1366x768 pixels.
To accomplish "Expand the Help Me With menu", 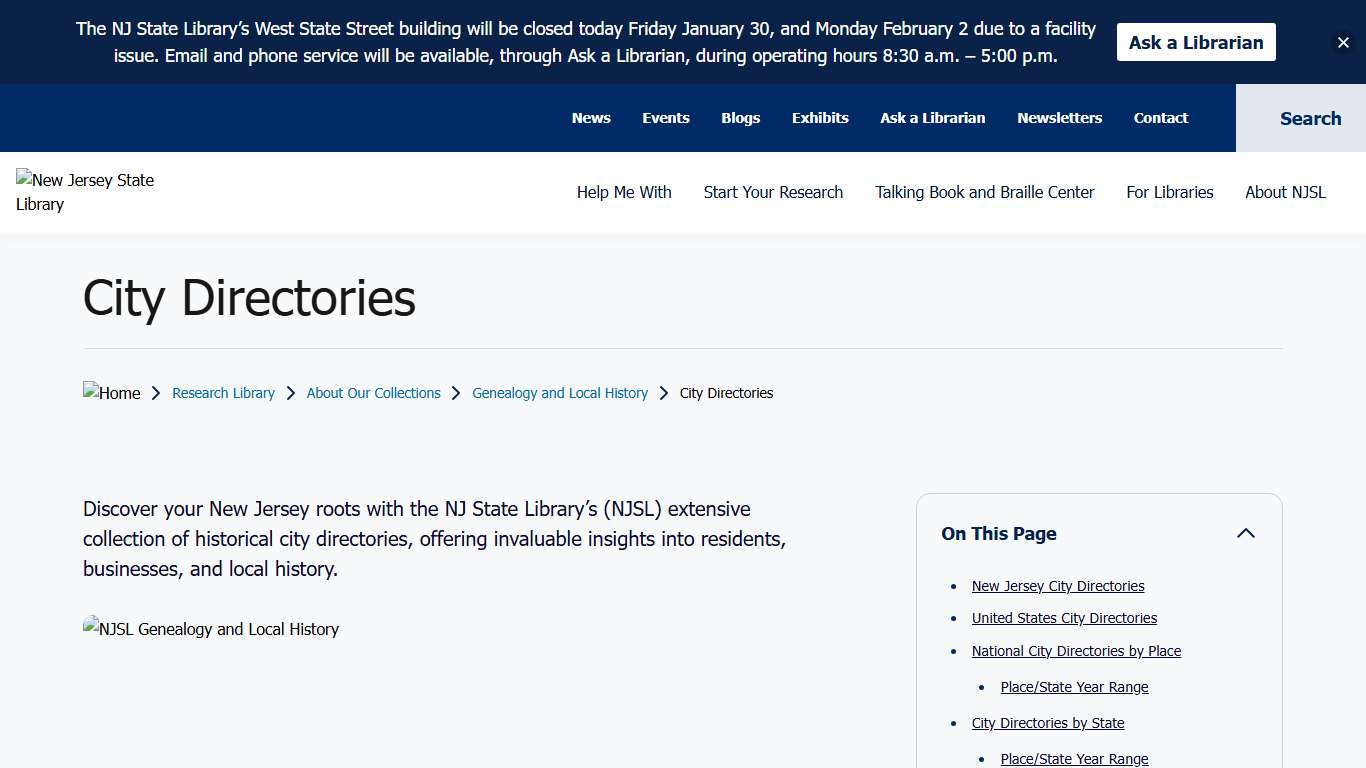I will point(624,192).
